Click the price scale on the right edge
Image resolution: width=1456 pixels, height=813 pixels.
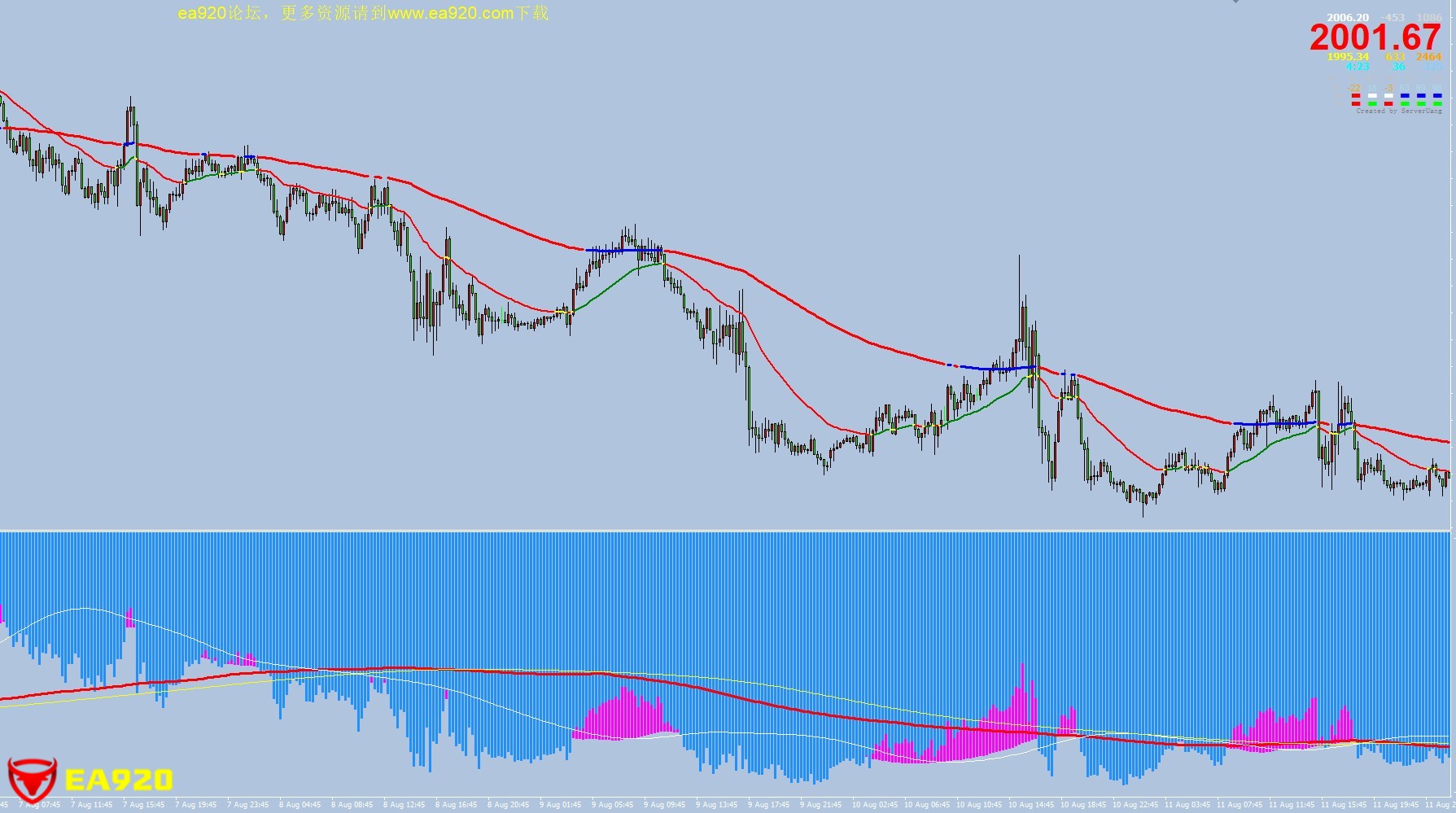click(1453, 326)
